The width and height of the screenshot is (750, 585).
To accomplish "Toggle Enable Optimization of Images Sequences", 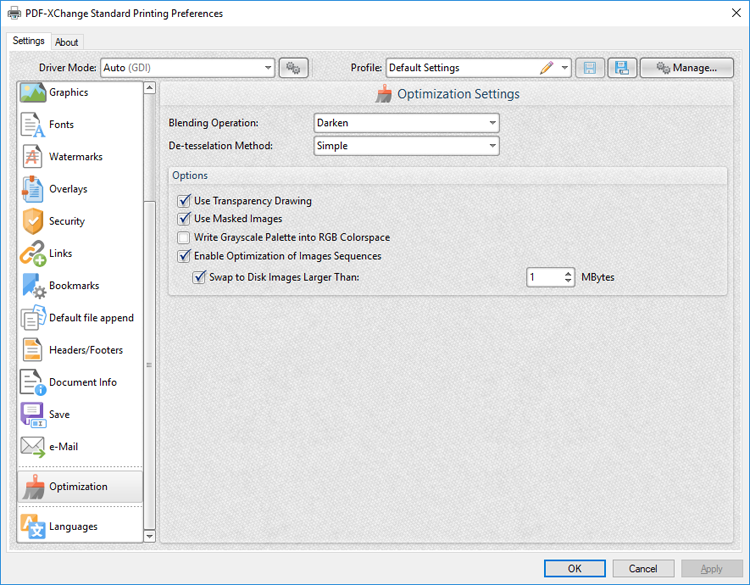I will 184,256.
